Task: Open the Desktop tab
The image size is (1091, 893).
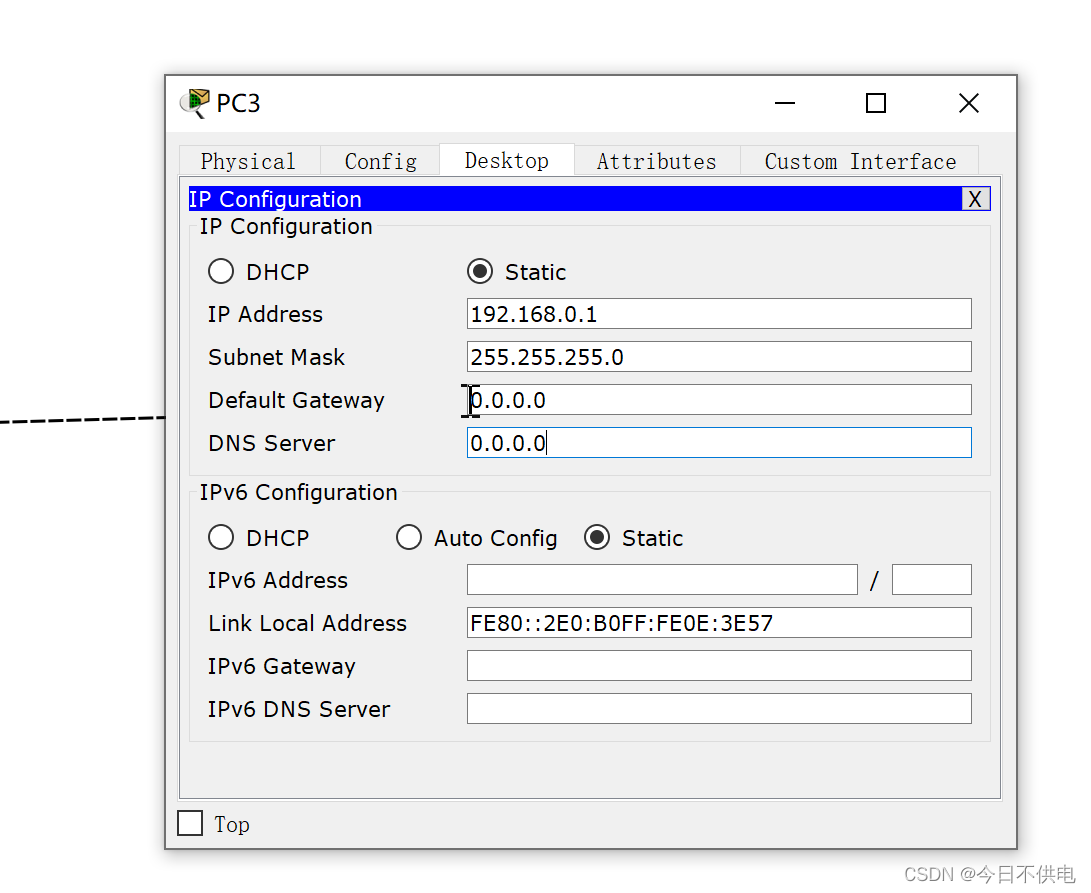Action: point(507,160)
